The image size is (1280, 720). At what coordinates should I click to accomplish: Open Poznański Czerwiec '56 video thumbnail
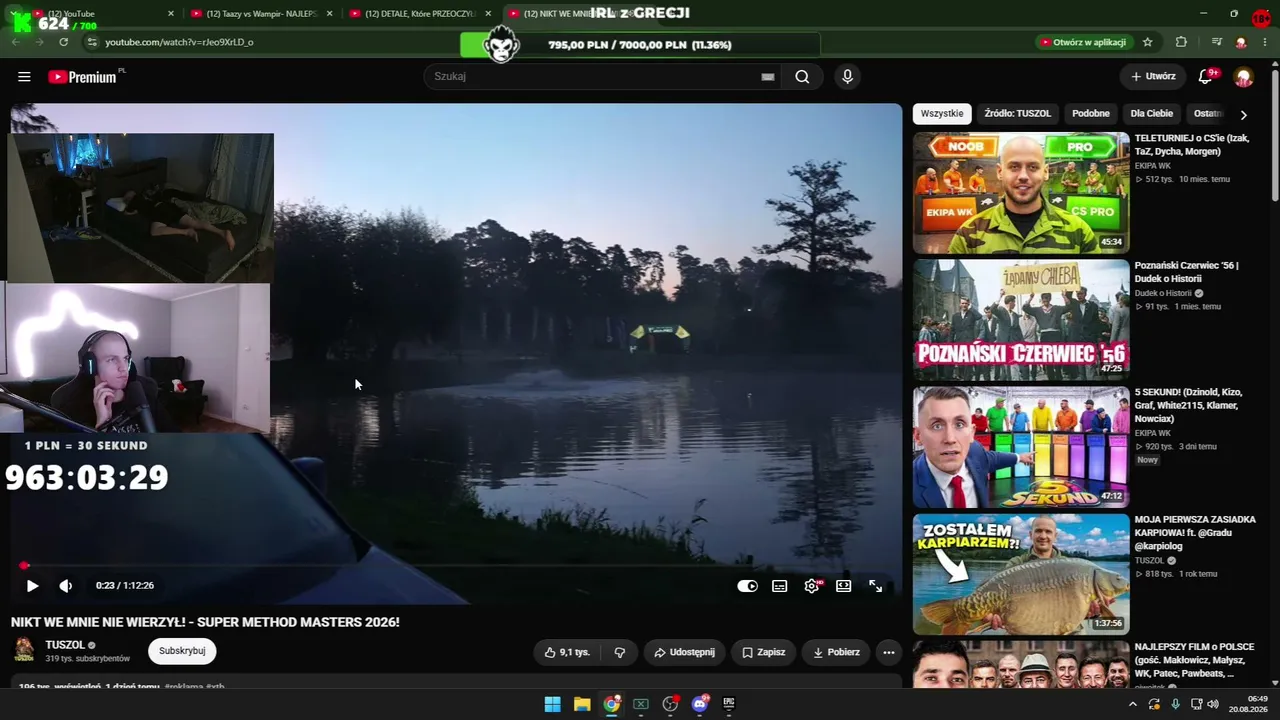pyautogui.click(x=1021, y=320)
